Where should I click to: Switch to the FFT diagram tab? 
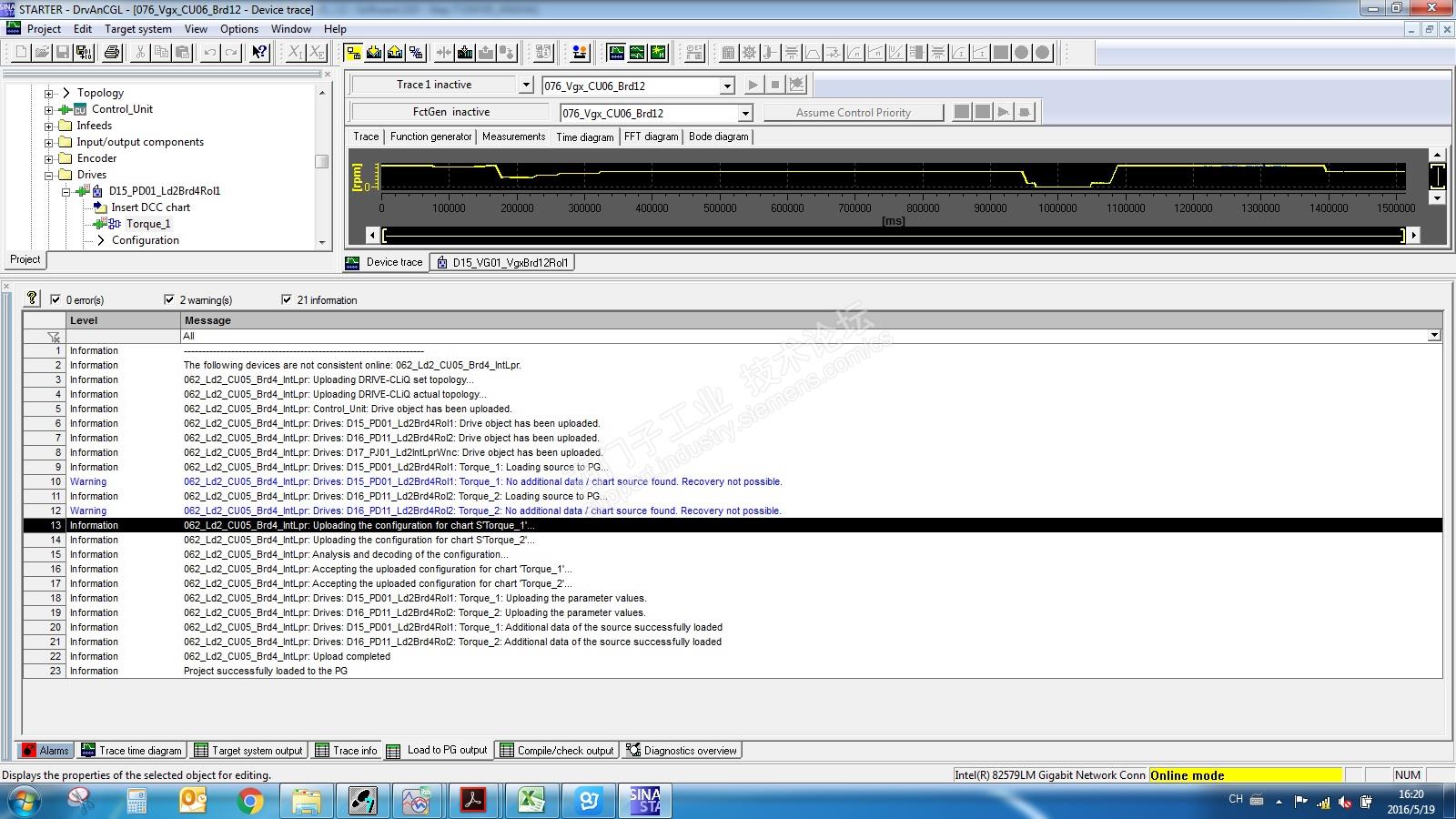(x=652, y=136)
